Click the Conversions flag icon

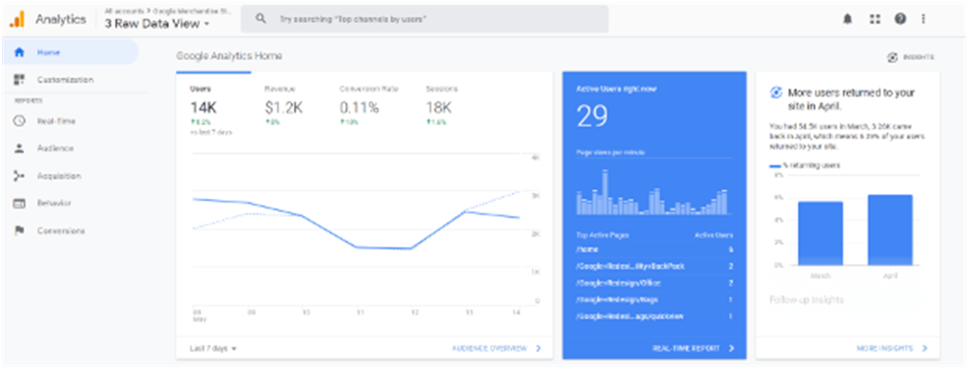pyautogui.click(x=19, y=231)
